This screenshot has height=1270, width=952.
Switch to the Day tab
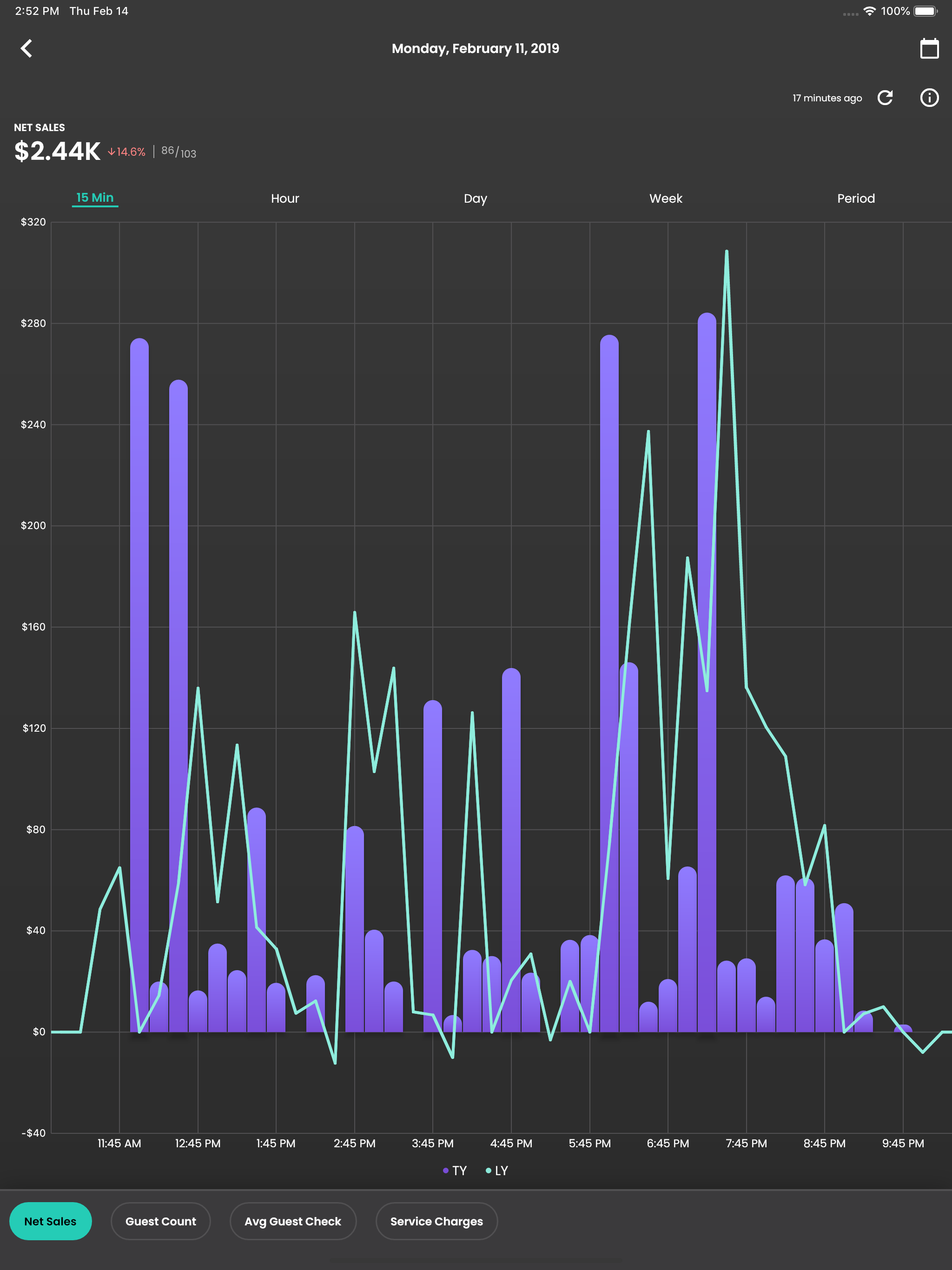(476, 198)
